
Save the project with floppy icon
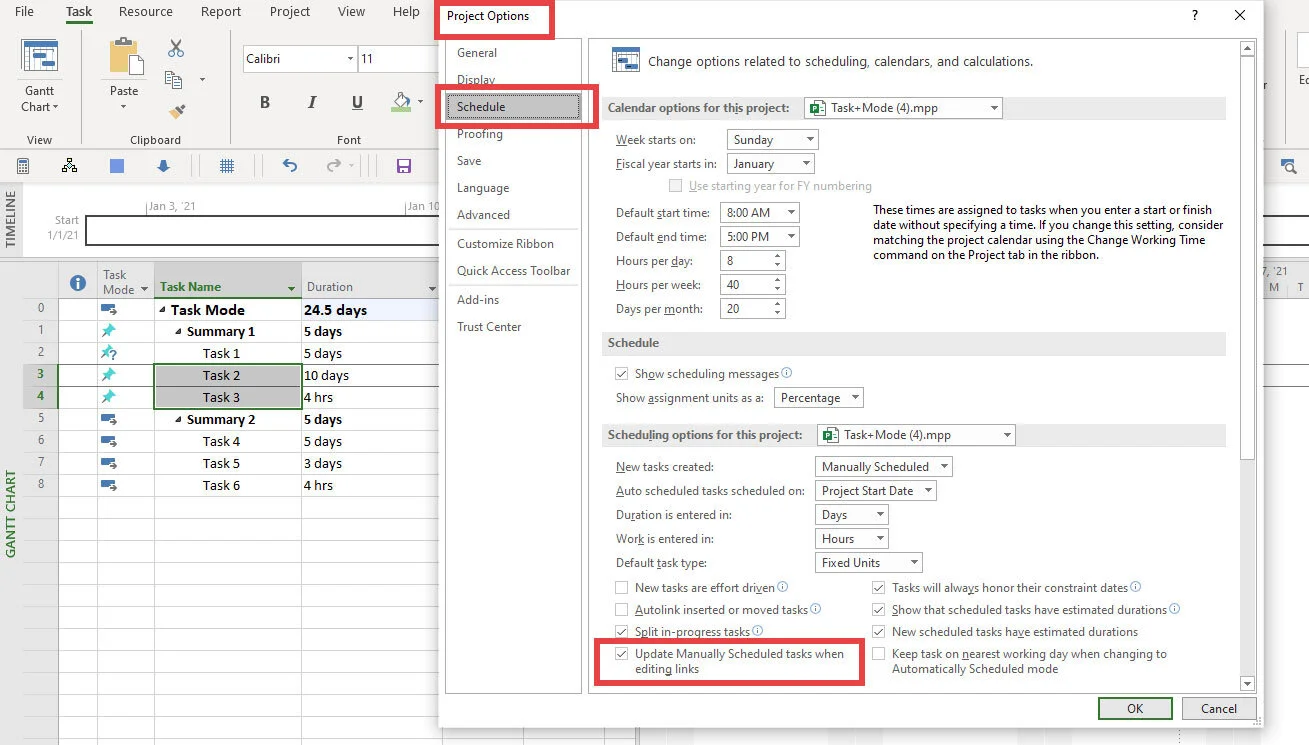pyautogui.click(x=404, y=166)
